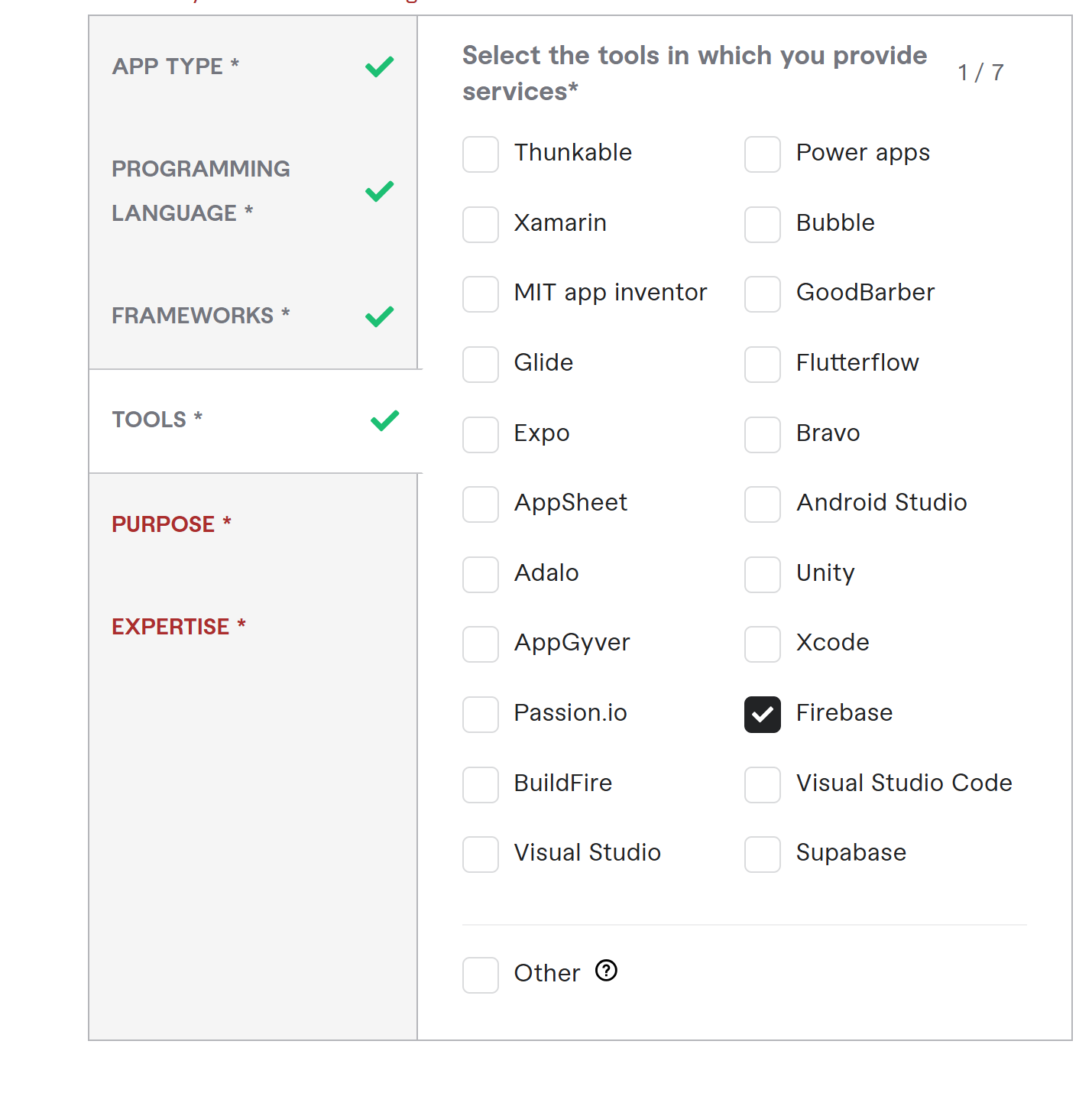This screenshot has width=1092, height=1106.
Task: Tick the Android Studio checkbox
Action: [763, 504]
